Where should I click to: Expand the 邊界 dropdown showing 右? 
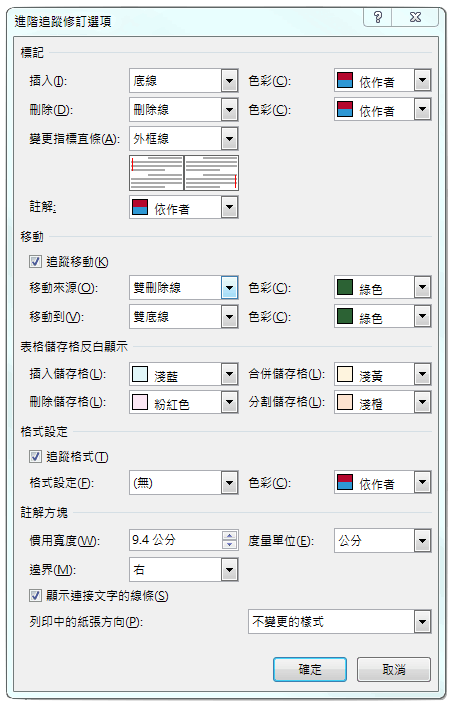[x=184, y=569]
